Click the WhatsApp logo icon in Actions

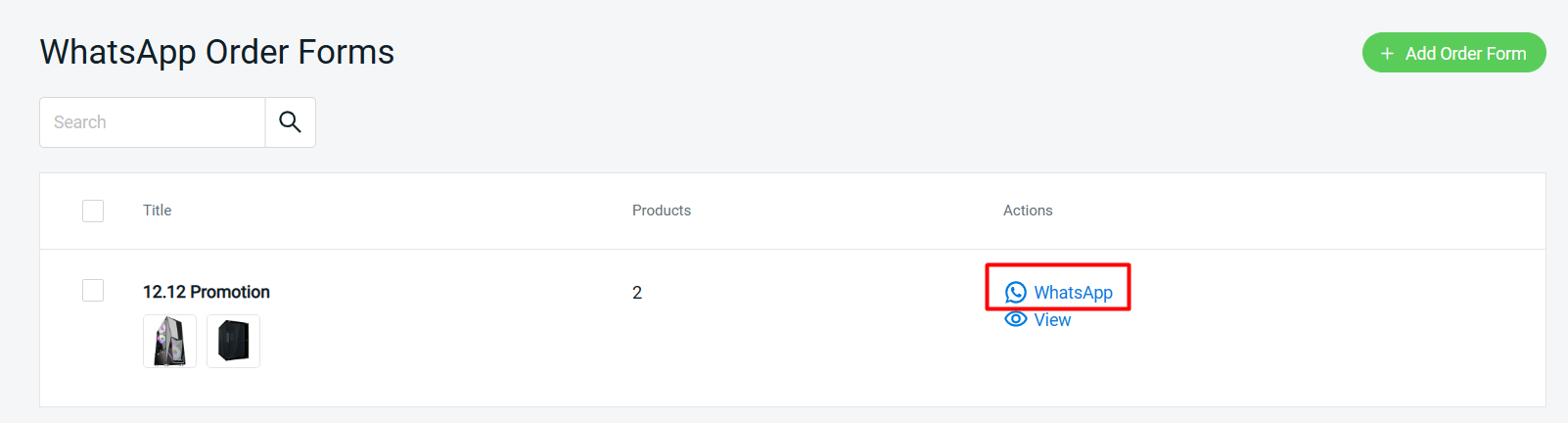(x=1016, y=293)
